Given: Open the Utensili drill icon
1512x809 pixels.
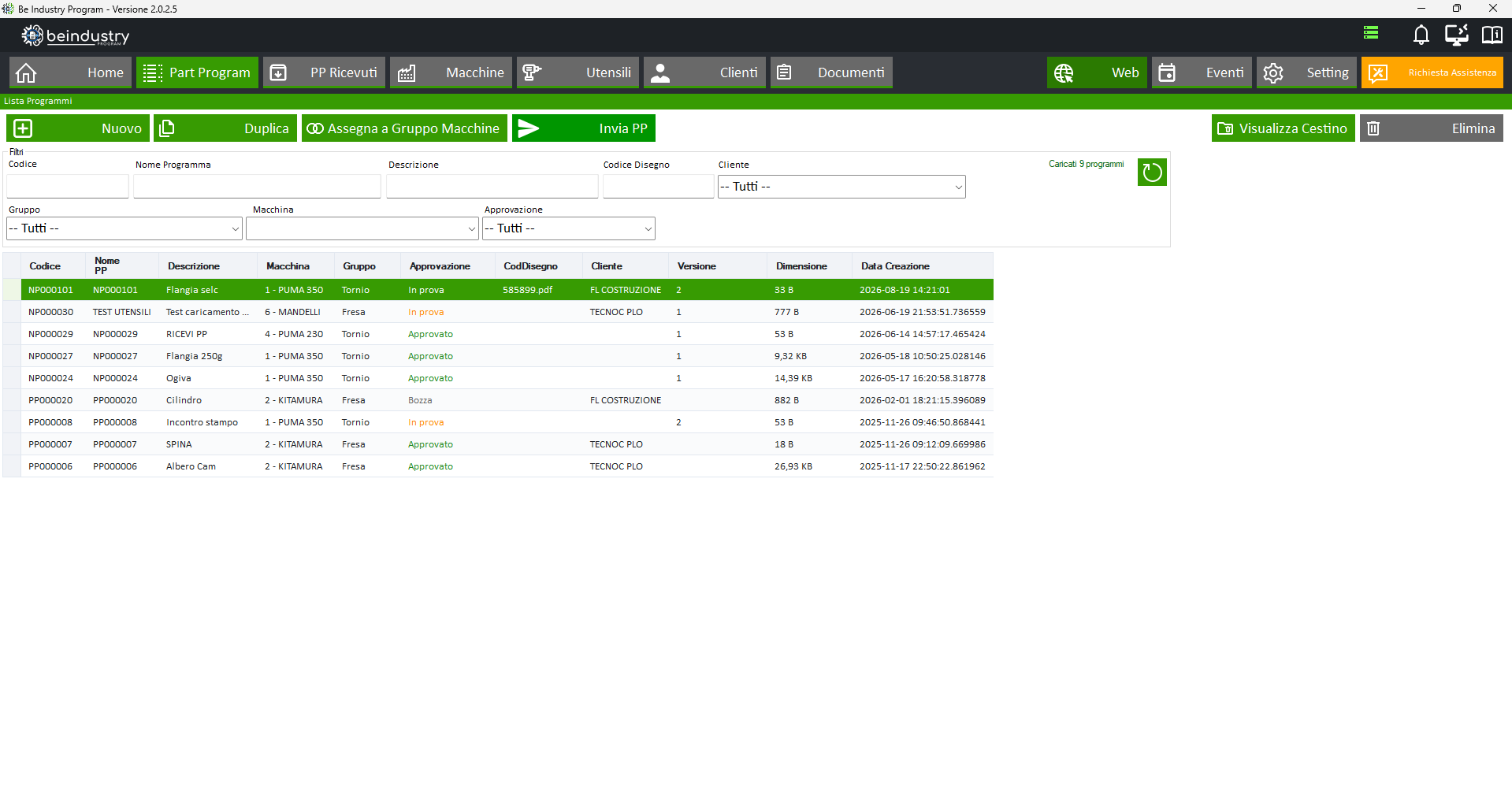Looking at the screenshot, I should pos(532,73).
